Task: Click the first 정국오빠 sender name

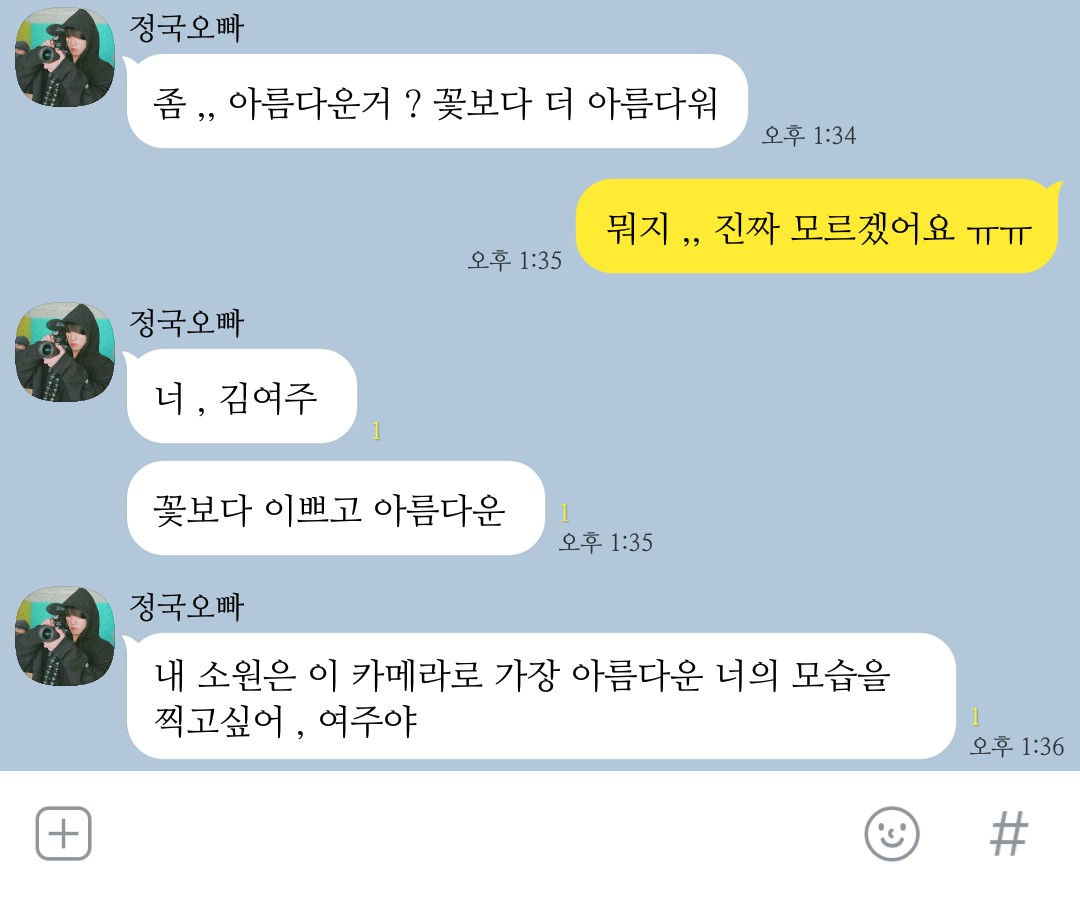Action: pyautogui.click(x=187, y=28)
